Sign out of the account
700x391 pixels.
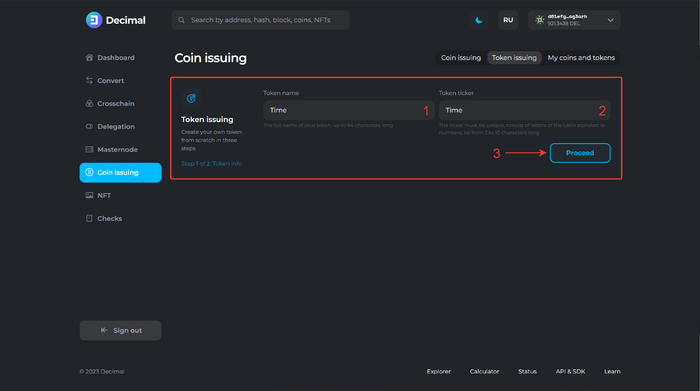click(x=121, y=330)
